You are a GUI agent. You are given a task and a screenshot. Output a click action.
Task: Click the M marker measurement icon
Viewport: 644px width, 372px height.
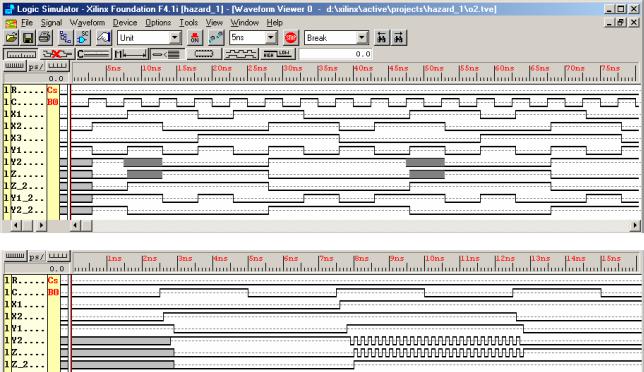coord(131,54)
